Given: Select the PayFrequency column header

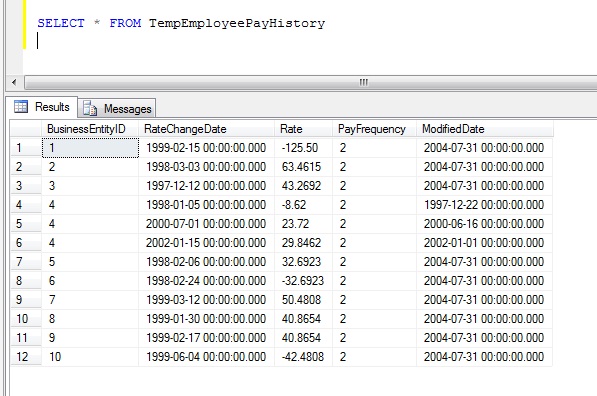Looking at the screenshot, I should [x=375, y=129].
